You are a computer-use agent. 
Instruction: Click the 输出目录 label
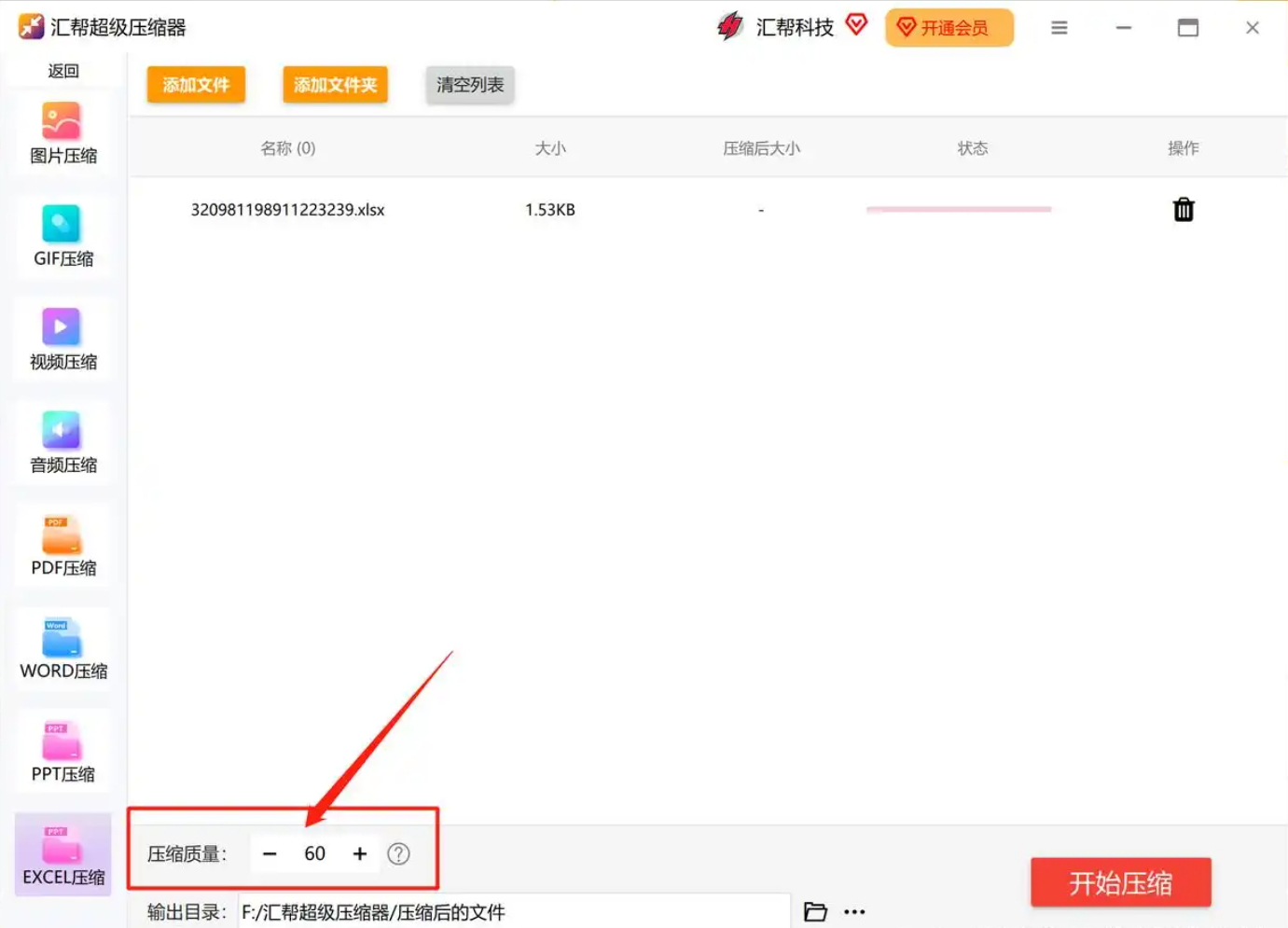click(187, 912)
